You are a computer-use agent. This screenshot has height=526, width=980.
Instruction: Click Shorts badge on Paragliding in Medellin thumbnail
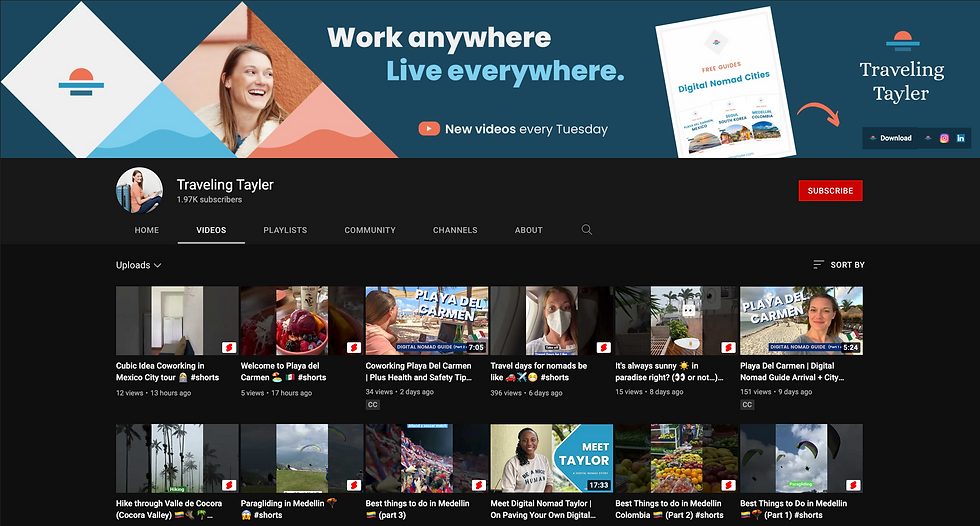tap(354, 485)
